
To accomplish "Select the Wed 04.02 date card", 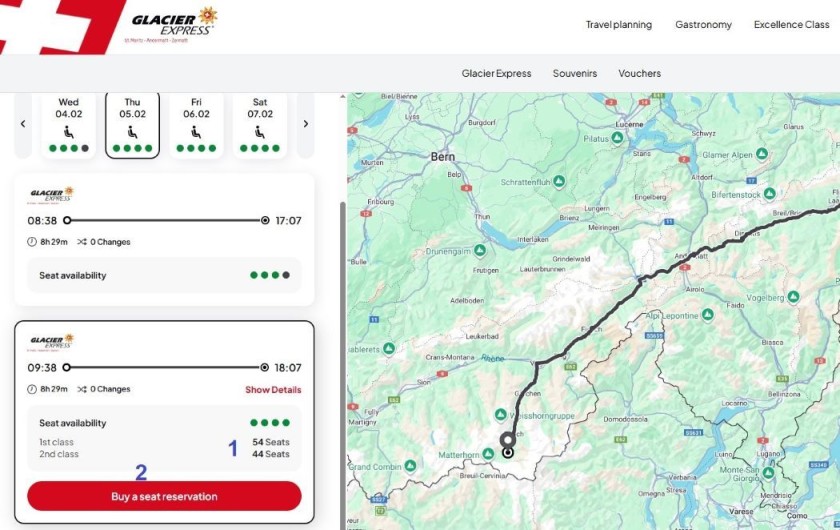I will click(x=69, y=125).
